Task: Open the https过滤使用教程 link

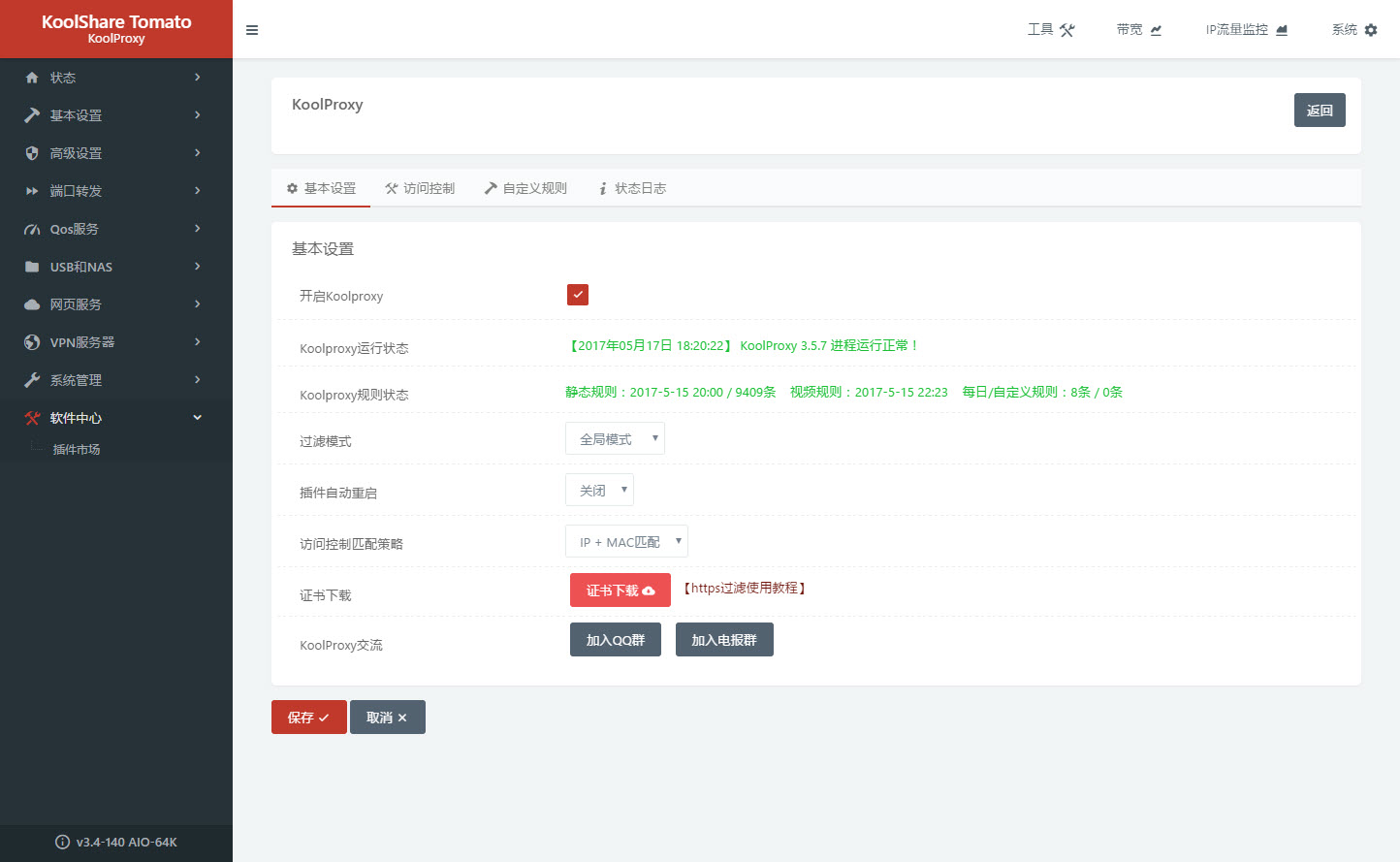Action: (x=745, y=588)
